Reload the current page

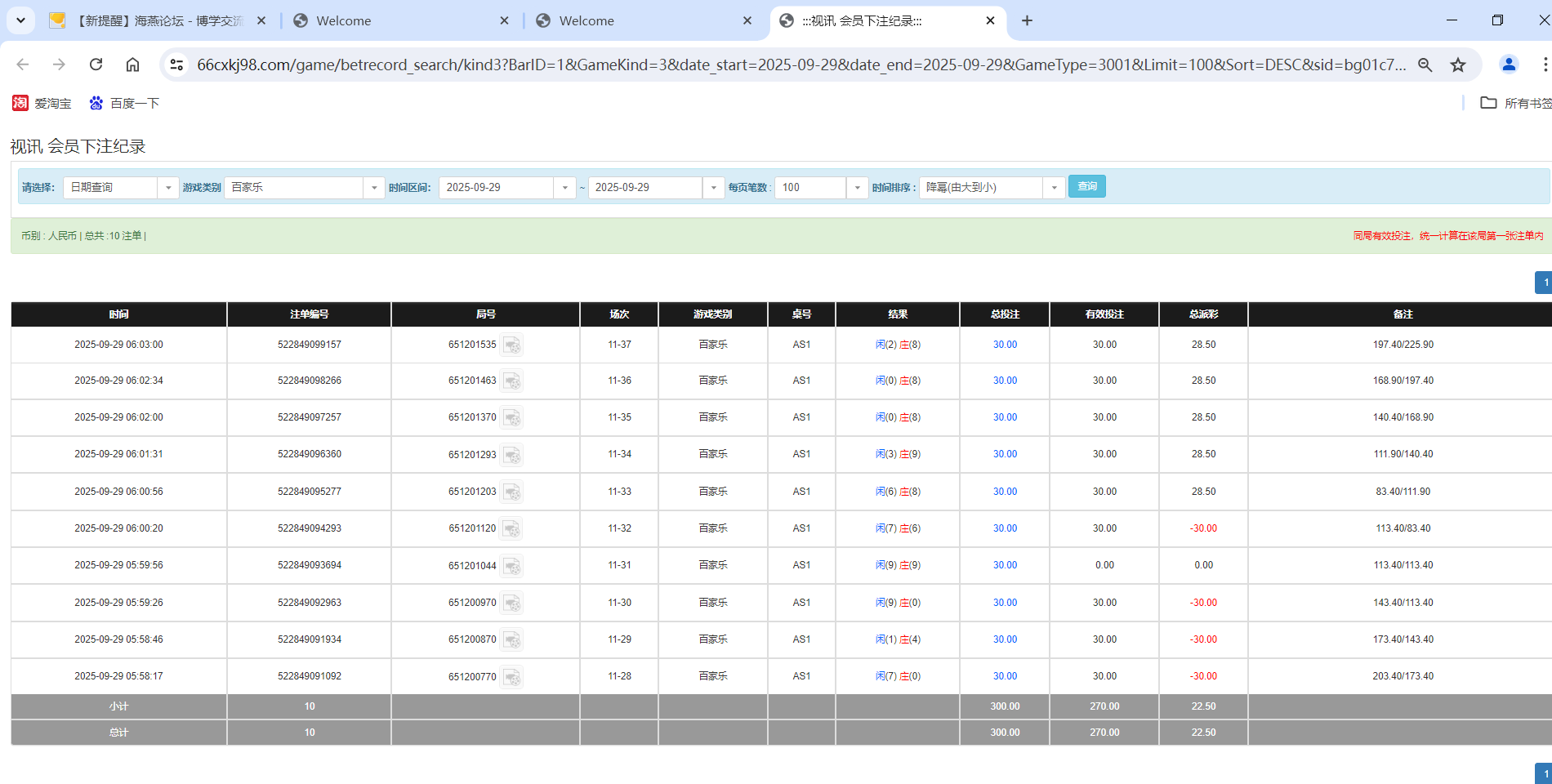tap(96, 65)
